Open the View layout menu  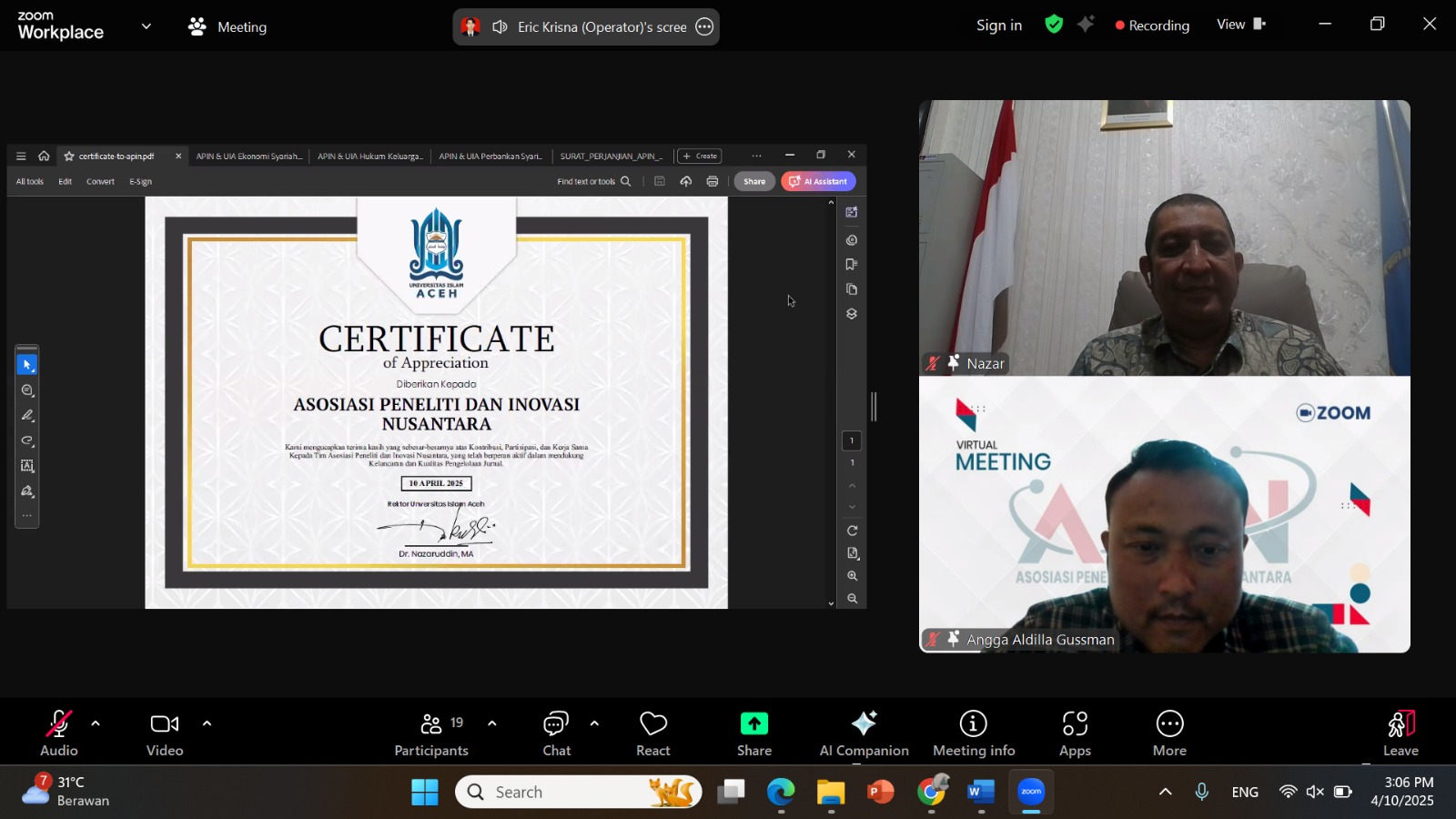coord(1241,25)
